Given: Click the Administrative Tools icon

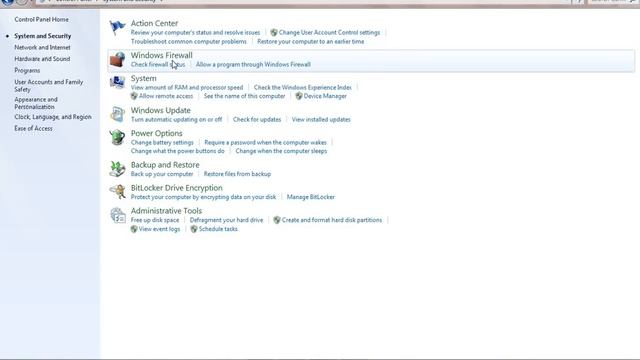Looking at the screenshot, I should point(118,216).
